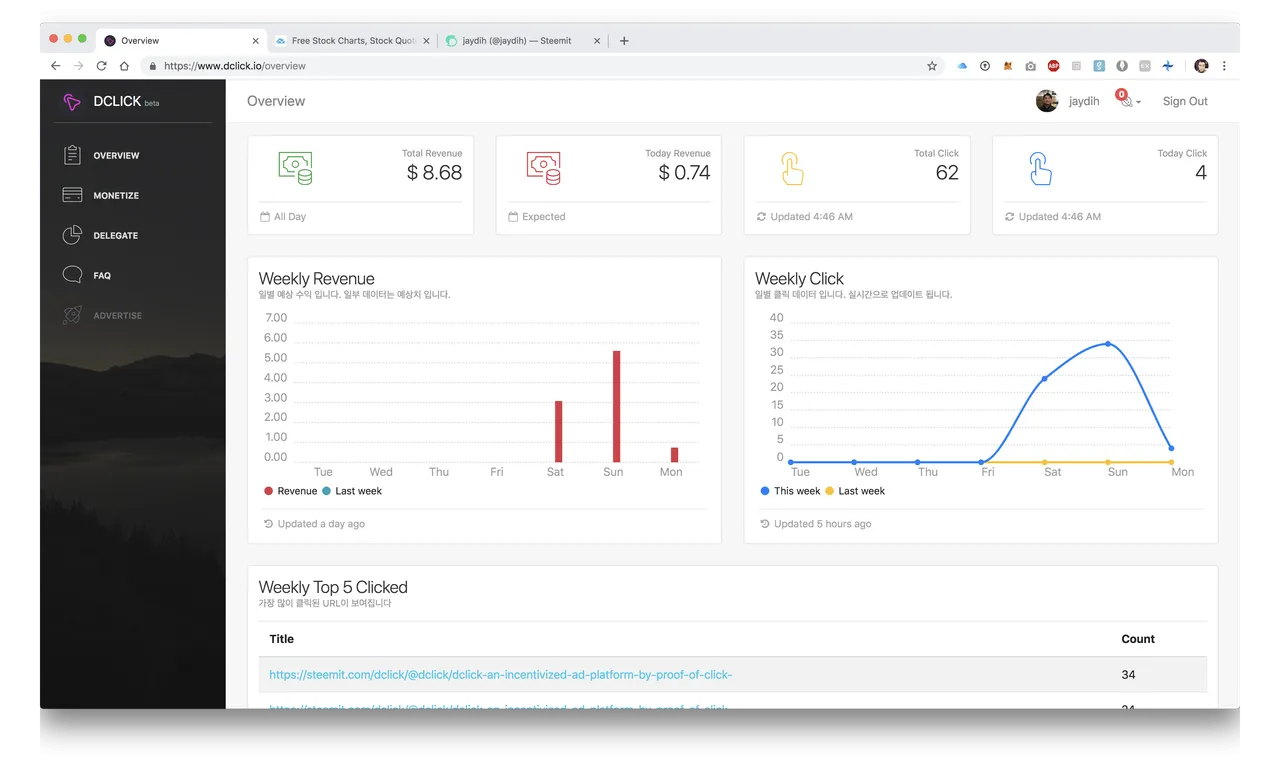Screen dimensions: 1280x766
Task: Click the browser forward button
Action: coord(78,66)
